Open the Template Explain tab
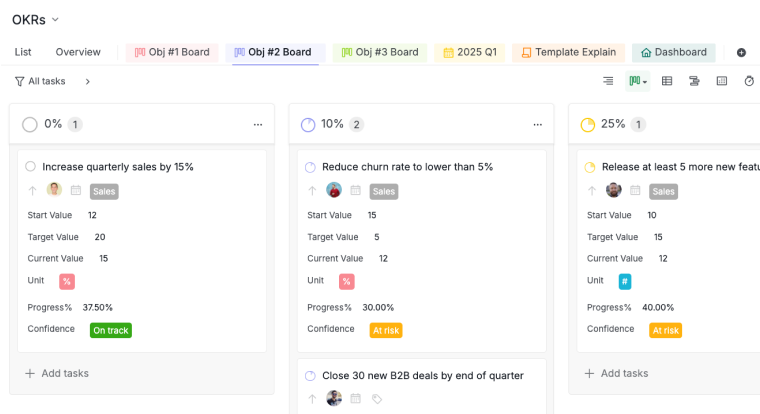760x414 pixels. 569,52
